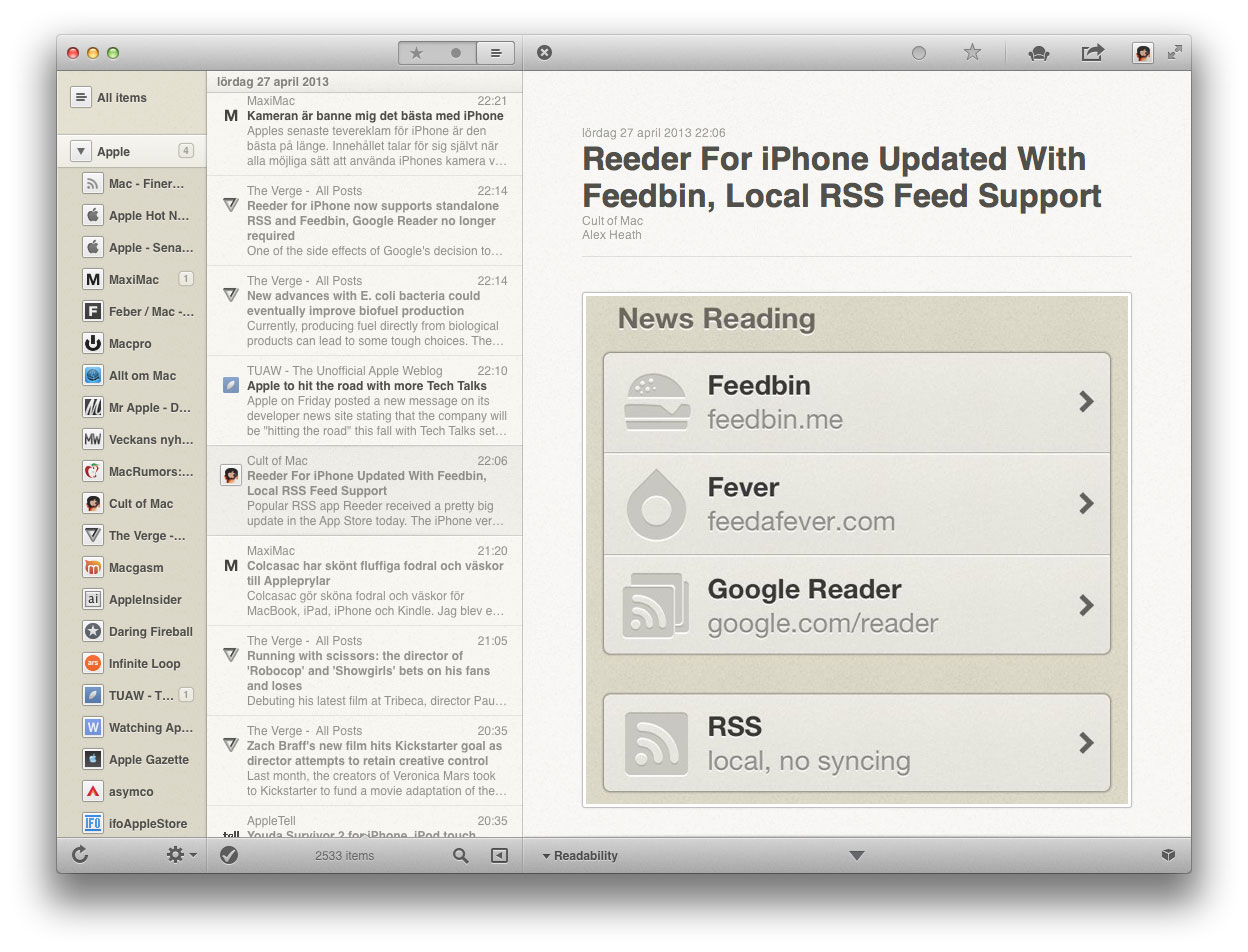
Task: Toggle article read/unread circle
Action: click(x=919, y=53)
